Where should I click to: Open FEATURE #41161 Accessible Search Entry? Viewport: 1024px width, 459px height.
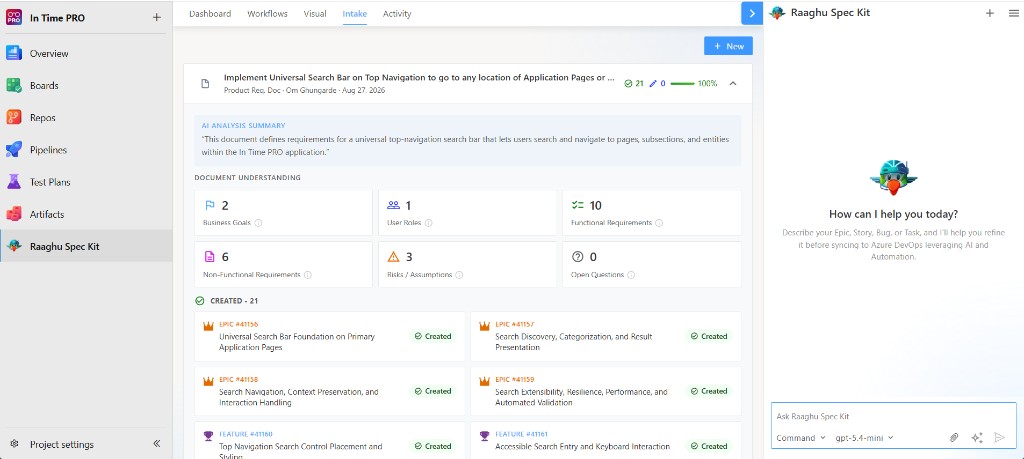pos(606,441)
